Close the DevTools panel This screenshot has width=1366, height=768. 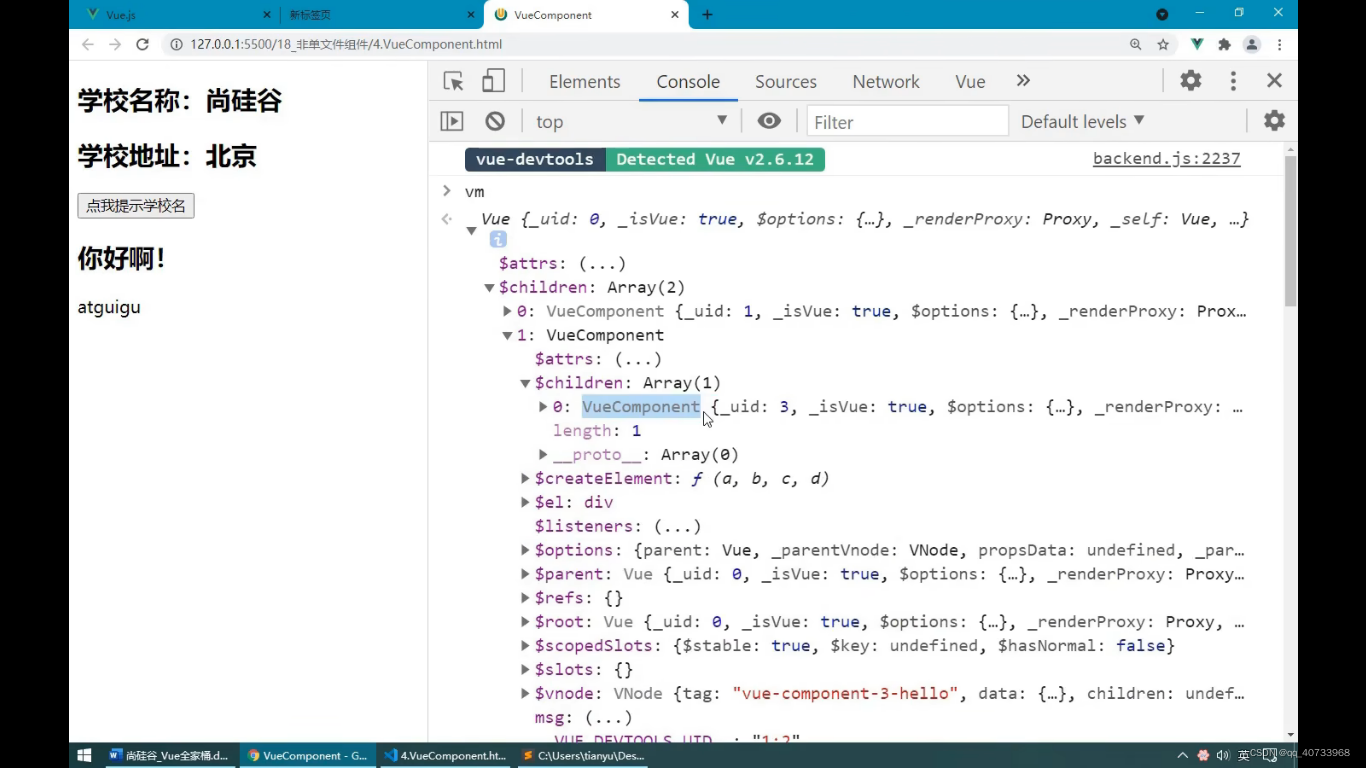[1274, 81]
